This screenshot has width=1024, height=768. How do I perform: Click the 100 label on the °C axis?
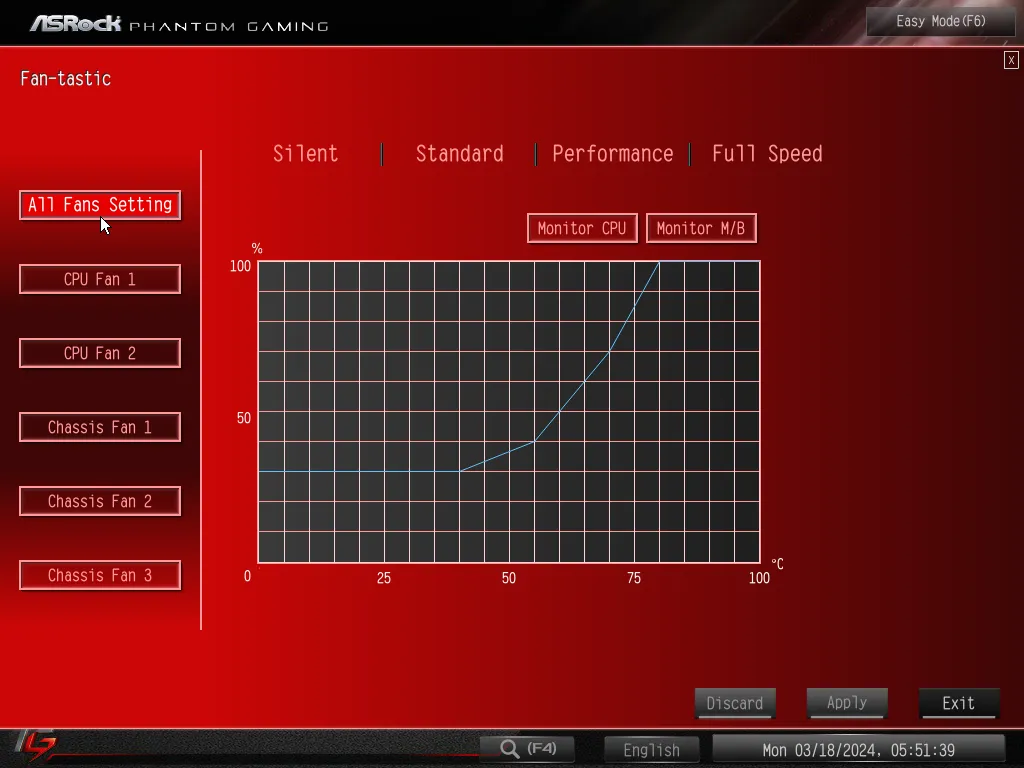[x=759, y=578]
